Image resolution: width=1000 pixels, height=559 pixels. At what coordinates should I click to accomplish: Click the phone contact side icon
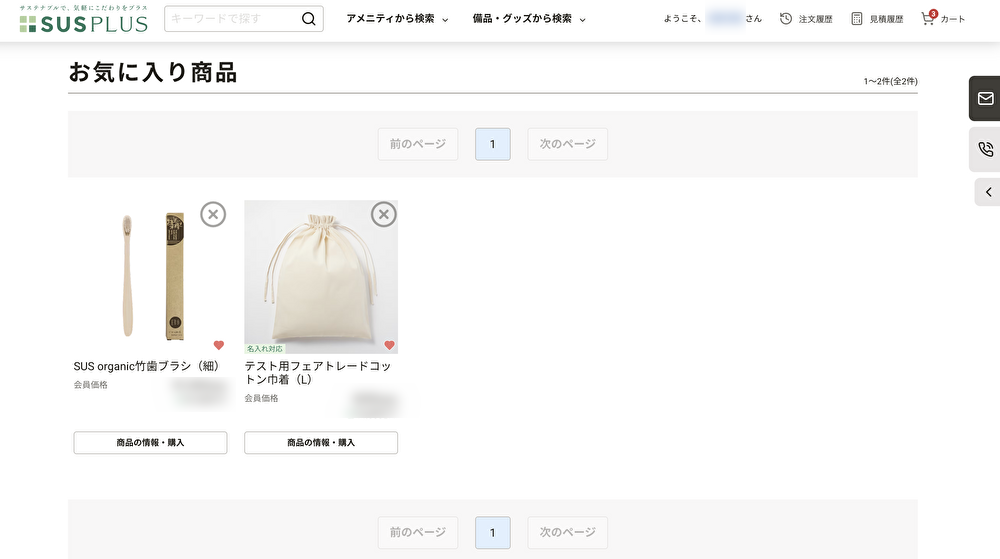click(985, 150)
